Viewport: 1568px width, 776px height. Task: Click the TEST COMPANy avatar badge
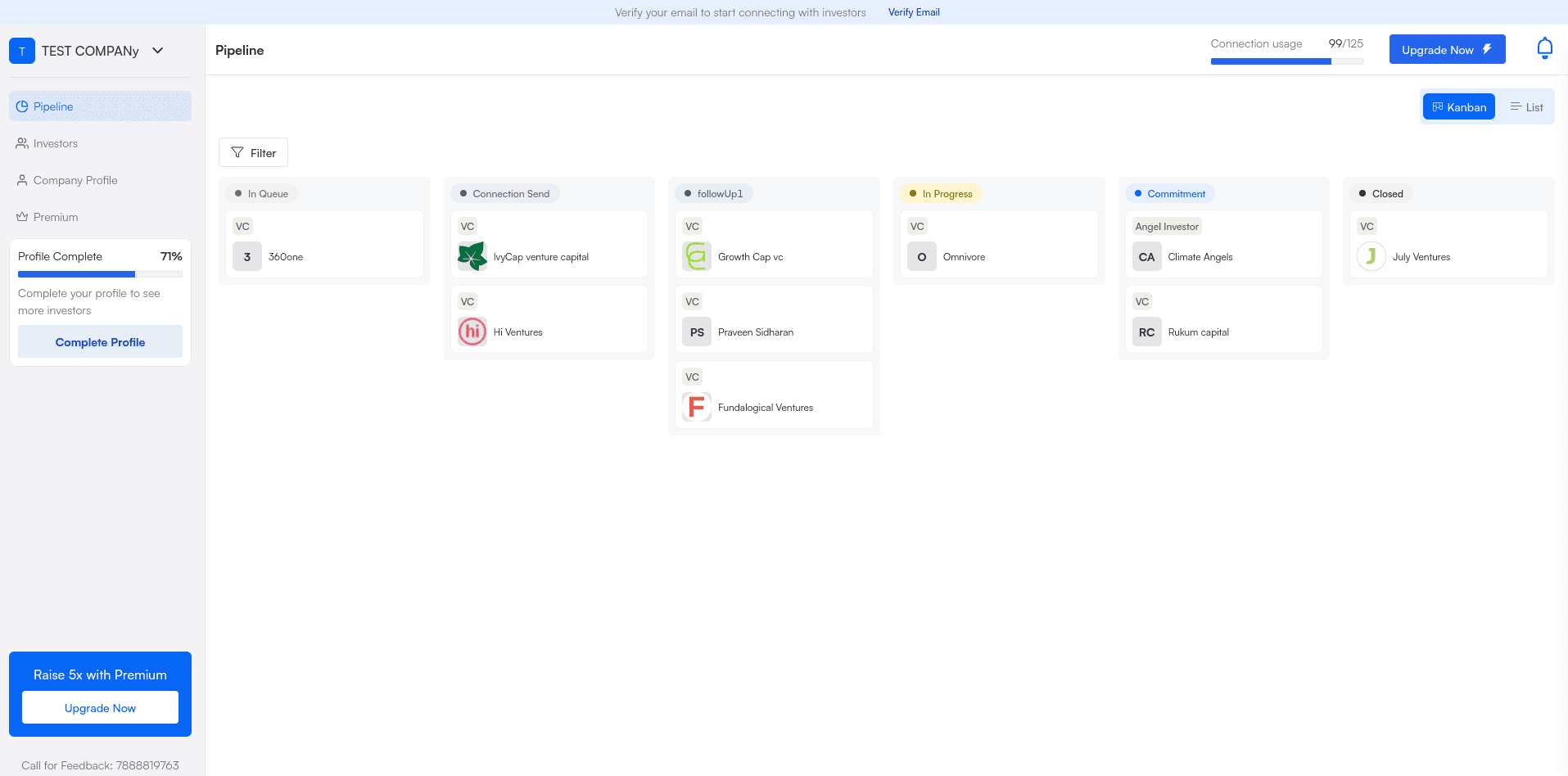[22, 51]
